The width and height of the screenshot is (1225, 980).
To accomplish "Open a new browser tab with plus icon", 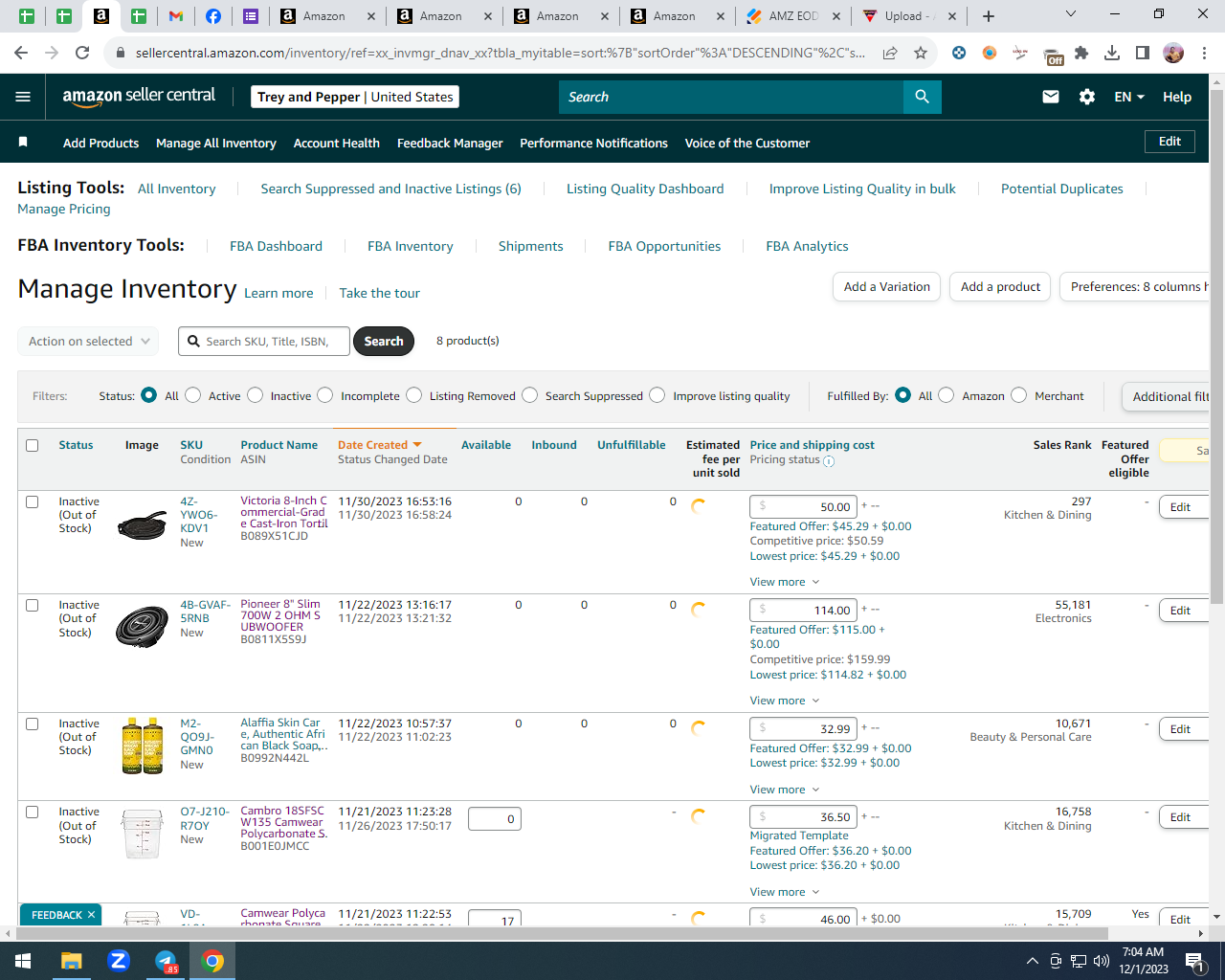I will coord(989,16).
